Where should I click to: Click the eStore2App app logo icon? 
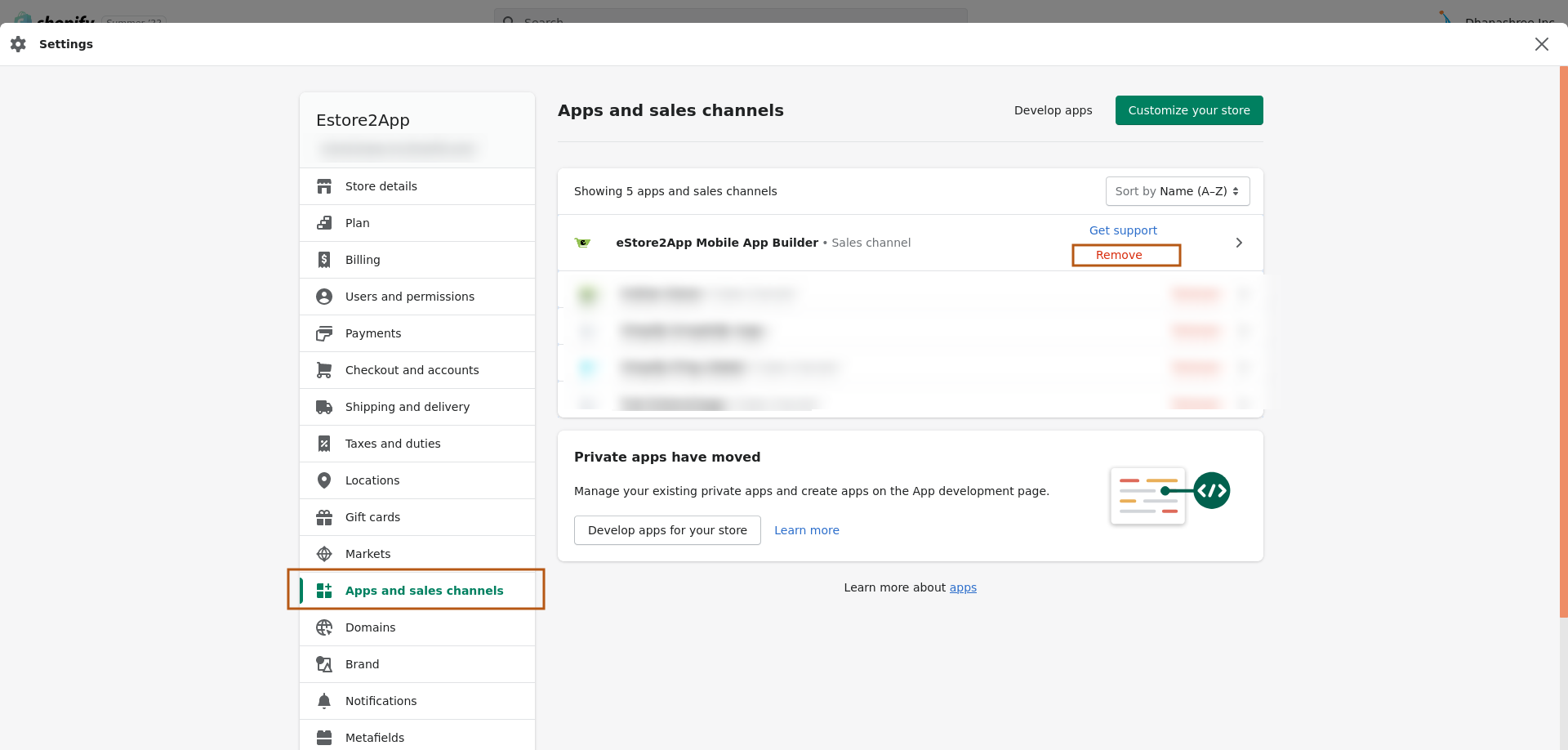click(583, 243)
